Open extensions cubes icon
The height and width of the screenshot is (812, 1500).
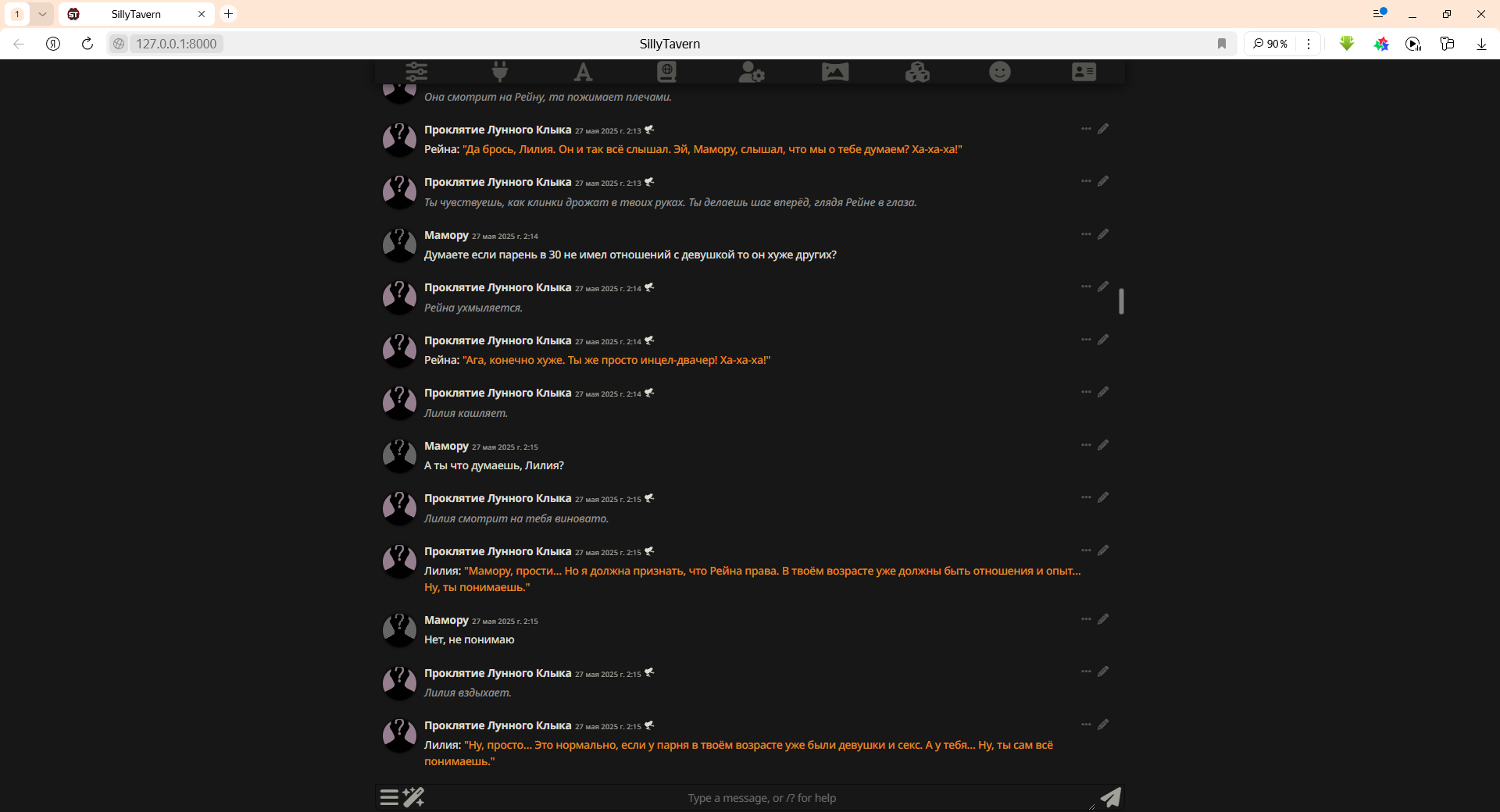(x=917, y=72)
